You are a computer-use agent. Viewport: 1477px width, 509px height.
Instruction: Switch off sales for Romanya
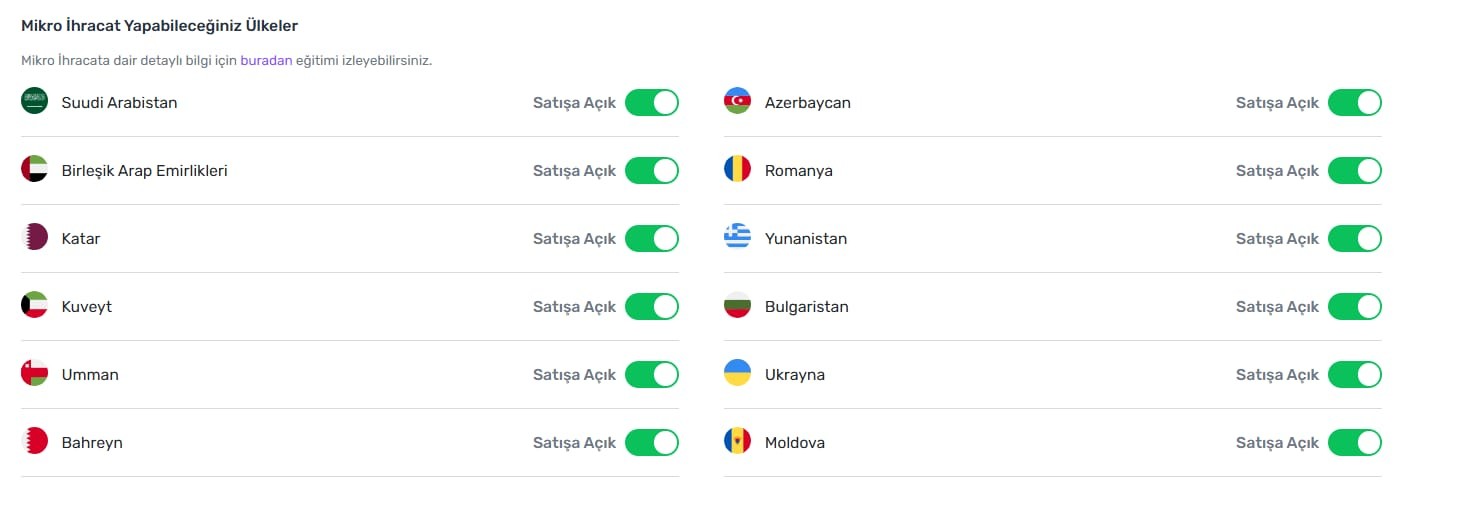tap(1354, 171)
